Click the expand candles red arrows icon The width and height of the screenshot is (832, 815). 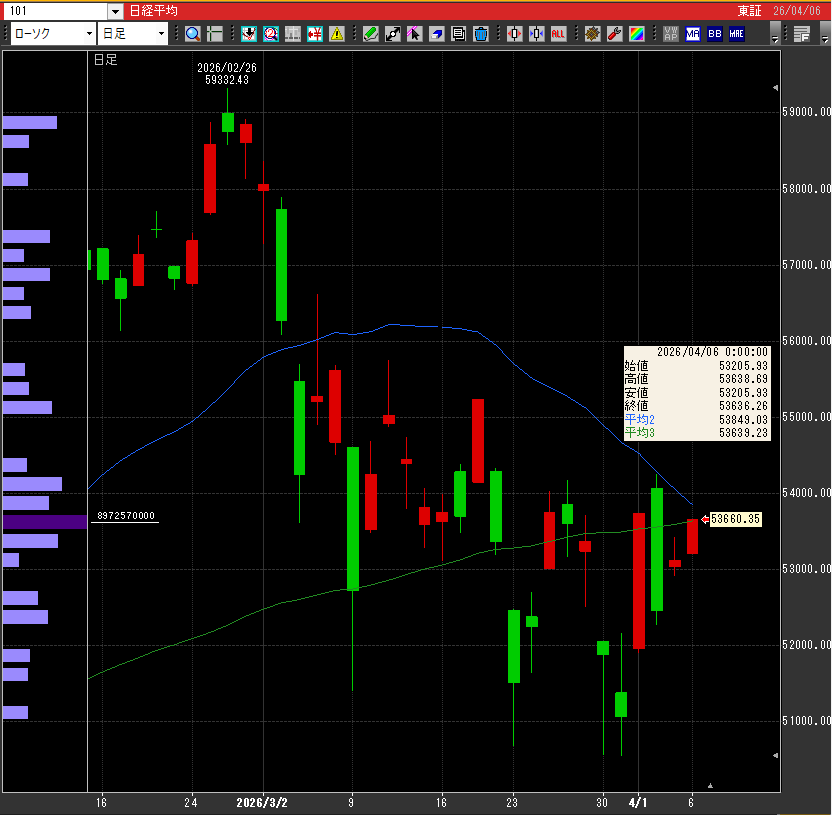pos(514,34)
